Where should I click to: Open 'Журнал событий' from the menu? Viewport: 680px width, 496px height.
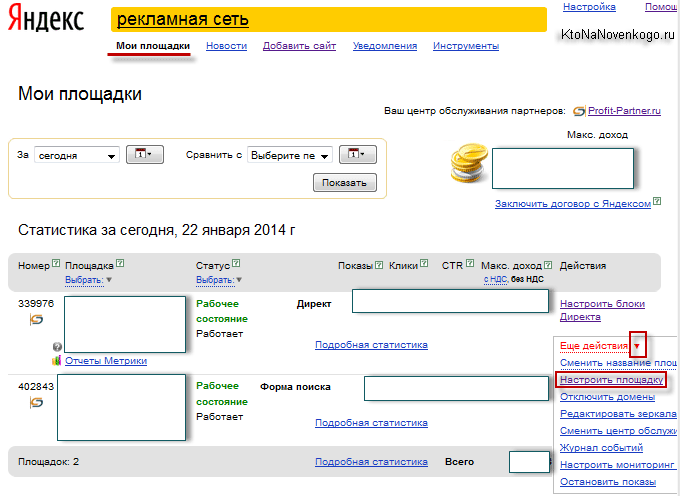(601, 447)
